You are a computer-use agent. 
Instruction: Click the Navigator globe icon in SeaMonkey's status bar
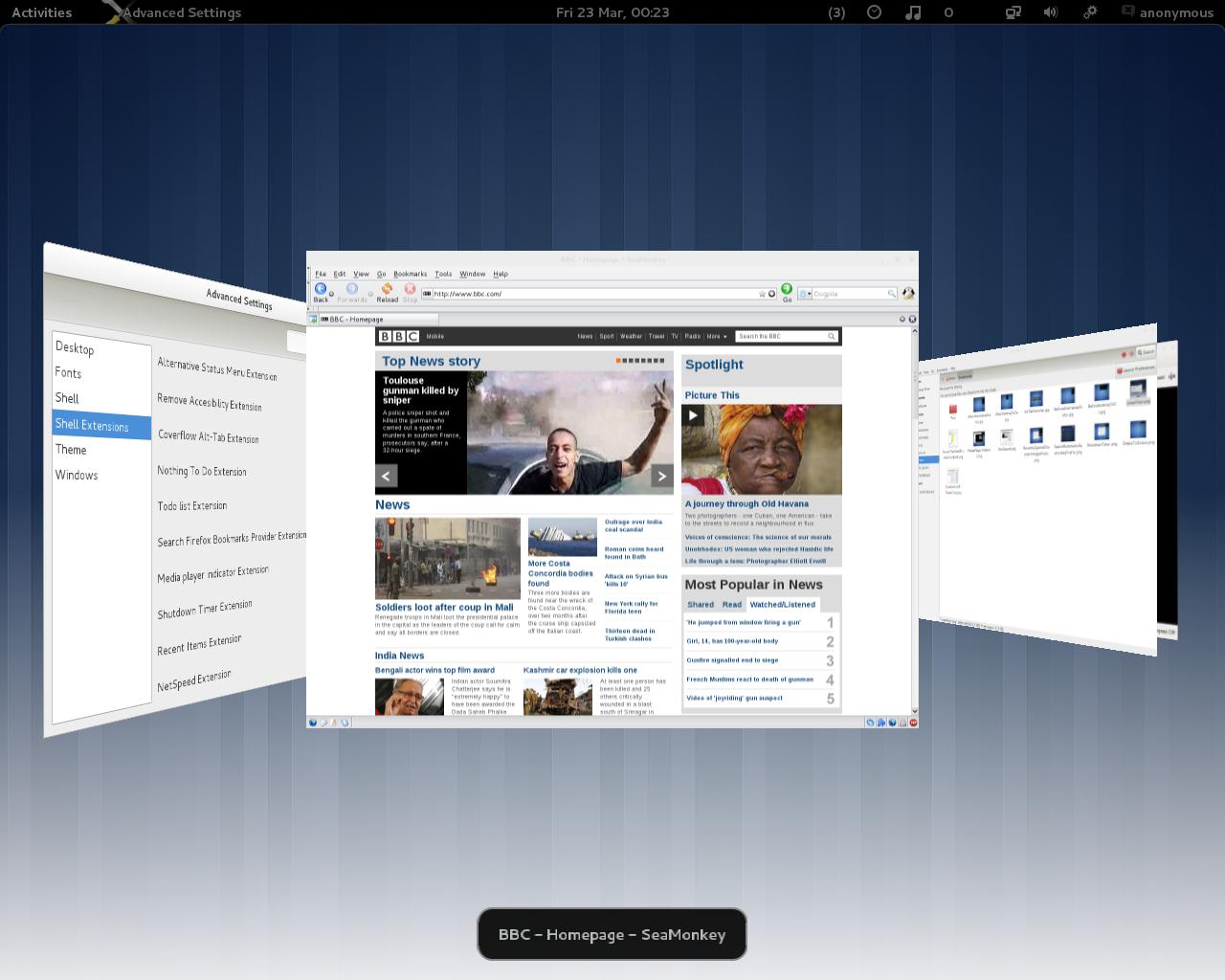313,723
